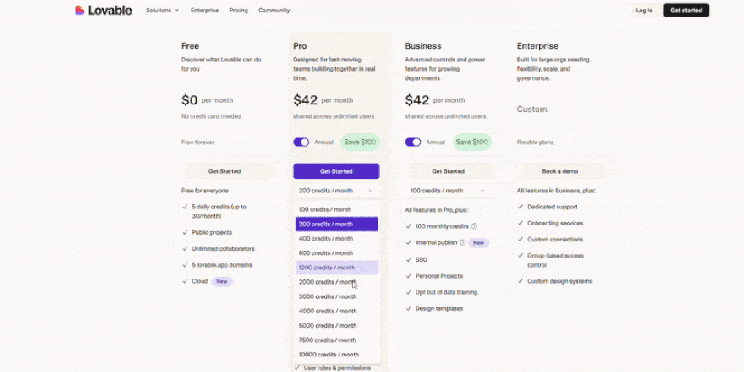Click the Internal publish feature text

pos(436,242)
